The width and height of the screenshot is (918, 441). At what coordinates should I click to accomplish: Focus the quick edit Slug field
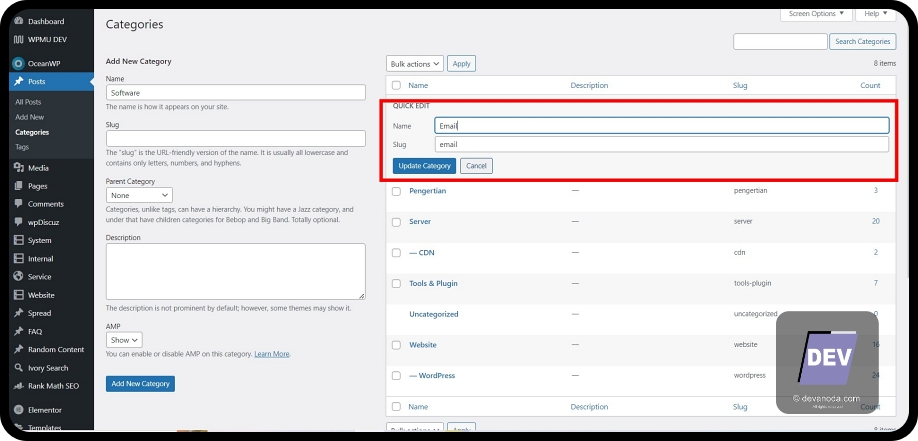(x=662, y=144)
